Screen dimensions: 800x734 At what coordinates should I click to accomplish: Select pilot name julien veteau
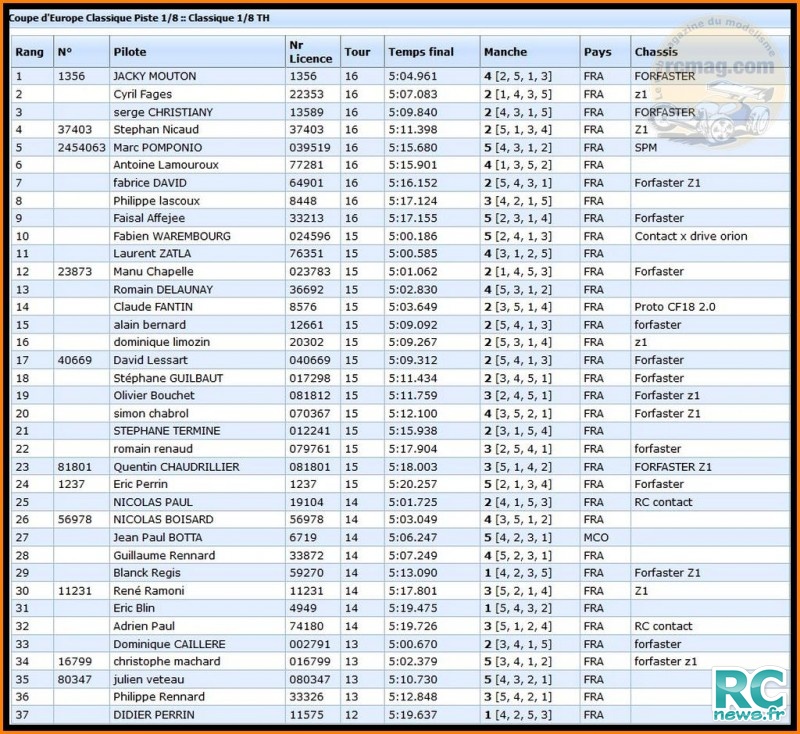coord(149,680)
